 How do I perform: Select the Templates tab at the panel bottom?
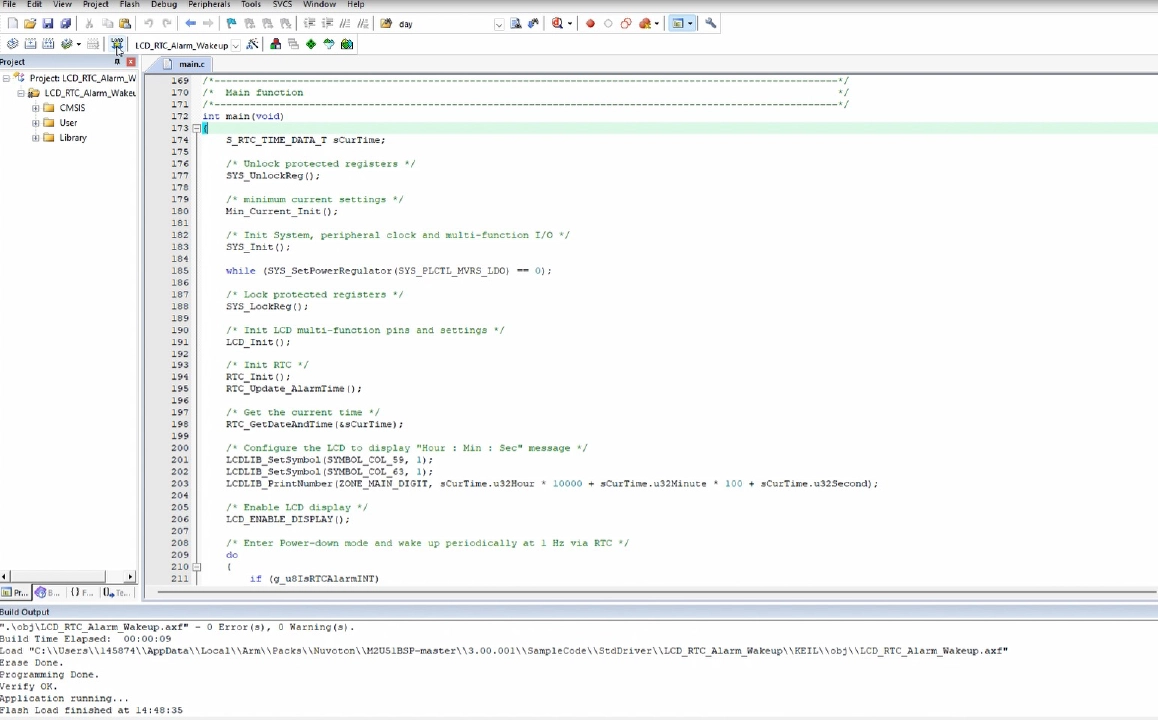[x=117, y=592]
